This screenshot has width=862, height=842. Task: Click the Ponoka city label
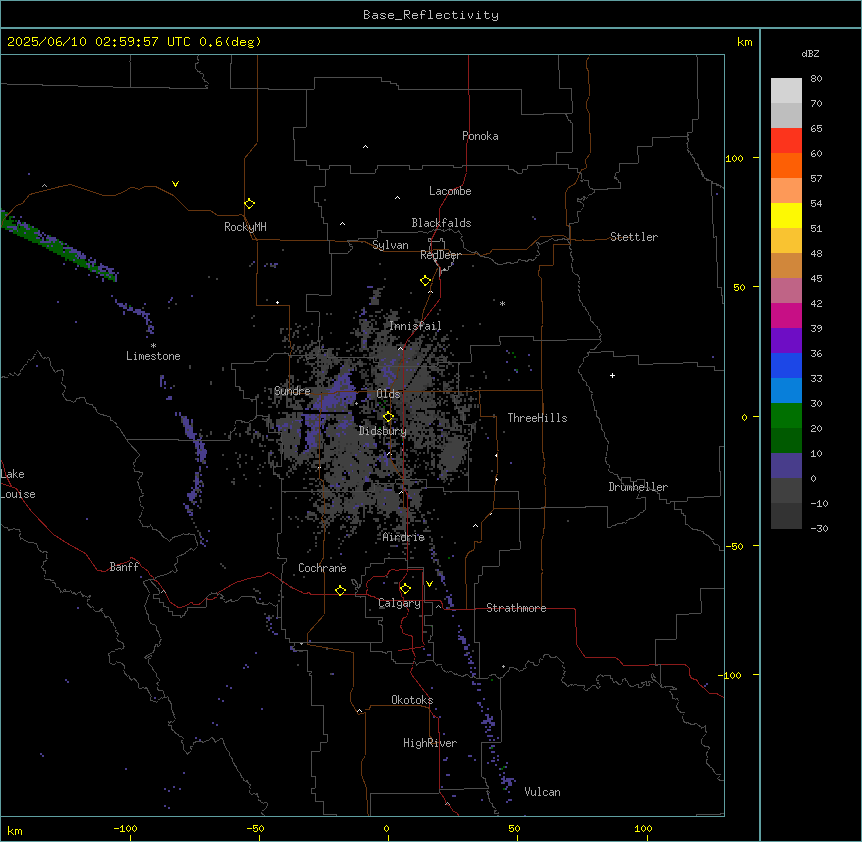point(480,136)
